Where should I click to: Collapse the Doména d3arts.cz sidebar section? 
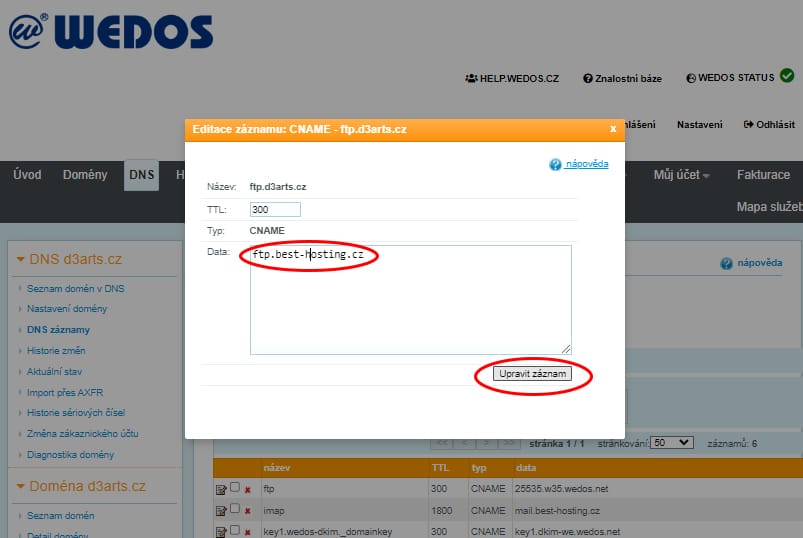coord(20,486)
